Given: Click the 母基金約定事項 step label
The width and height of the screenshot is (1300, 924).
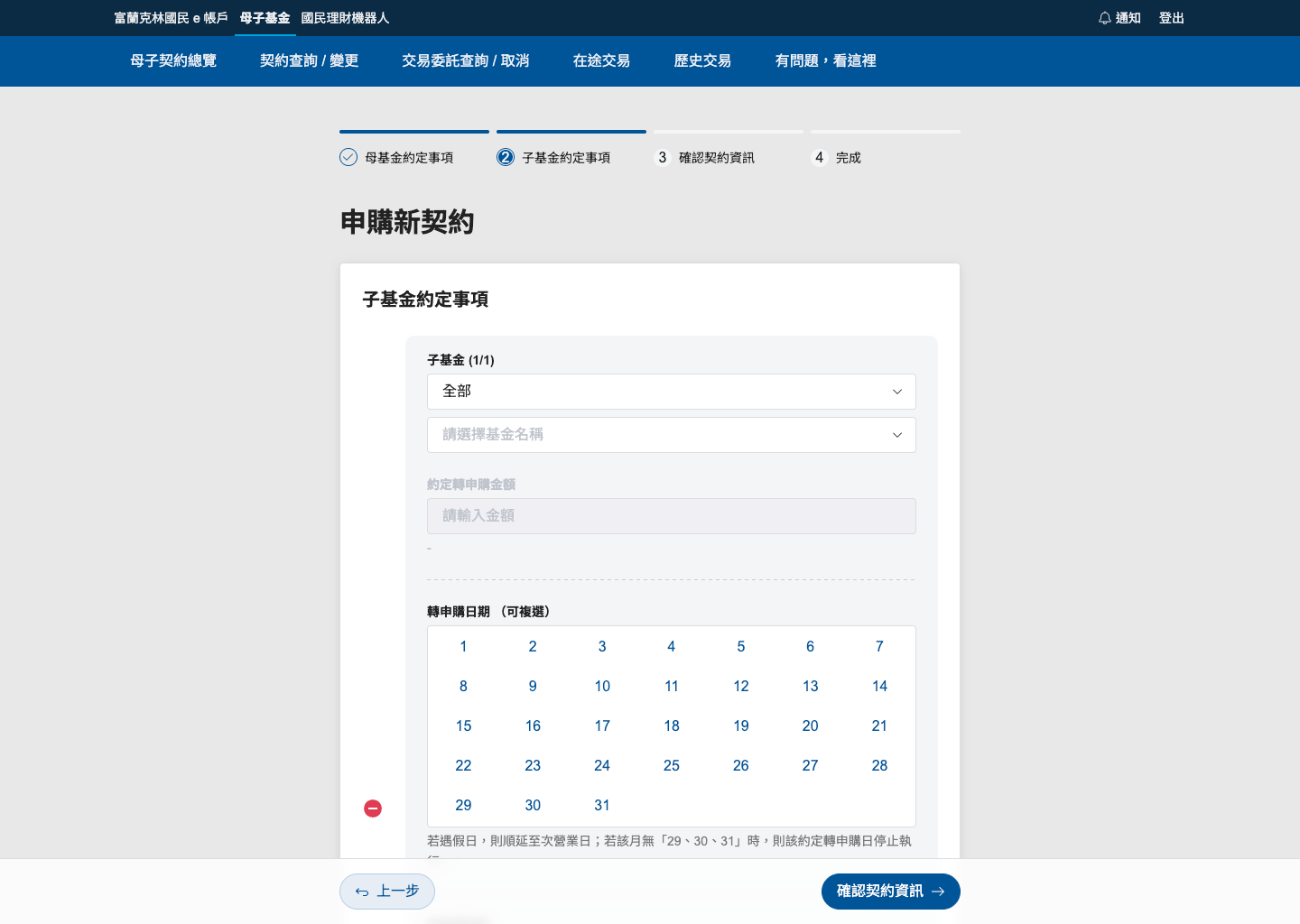Looking at the screenshot, I should (x=409, y=158).
